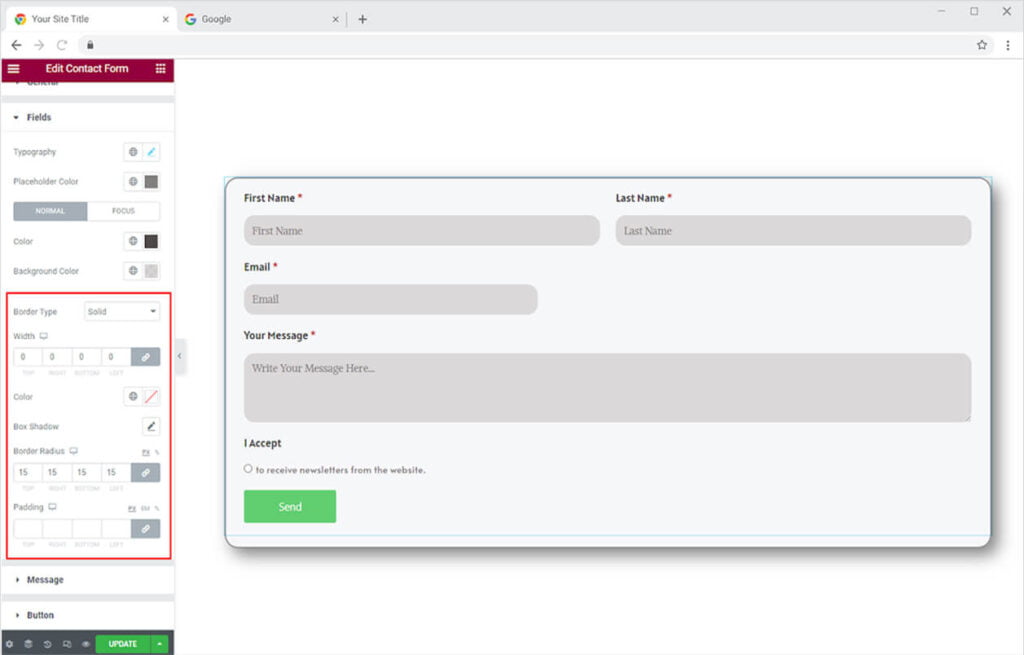Screen dimensions: 1024x655
Task: Open Responsive Mode icon in bottom bar
Action: point(66,644)
